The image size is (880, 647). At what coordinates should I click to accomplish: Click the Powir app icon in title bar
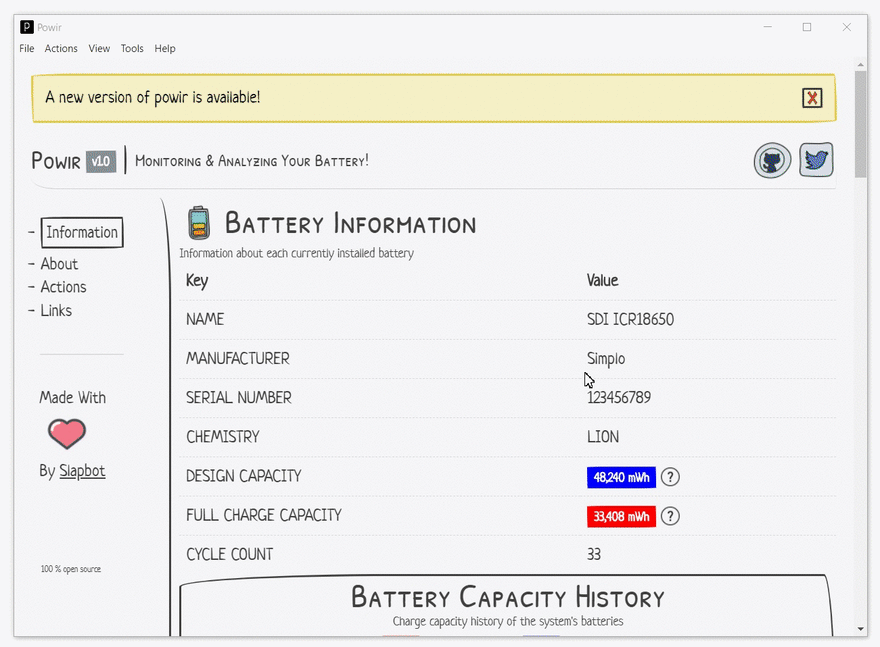click(x=26, y=27)
